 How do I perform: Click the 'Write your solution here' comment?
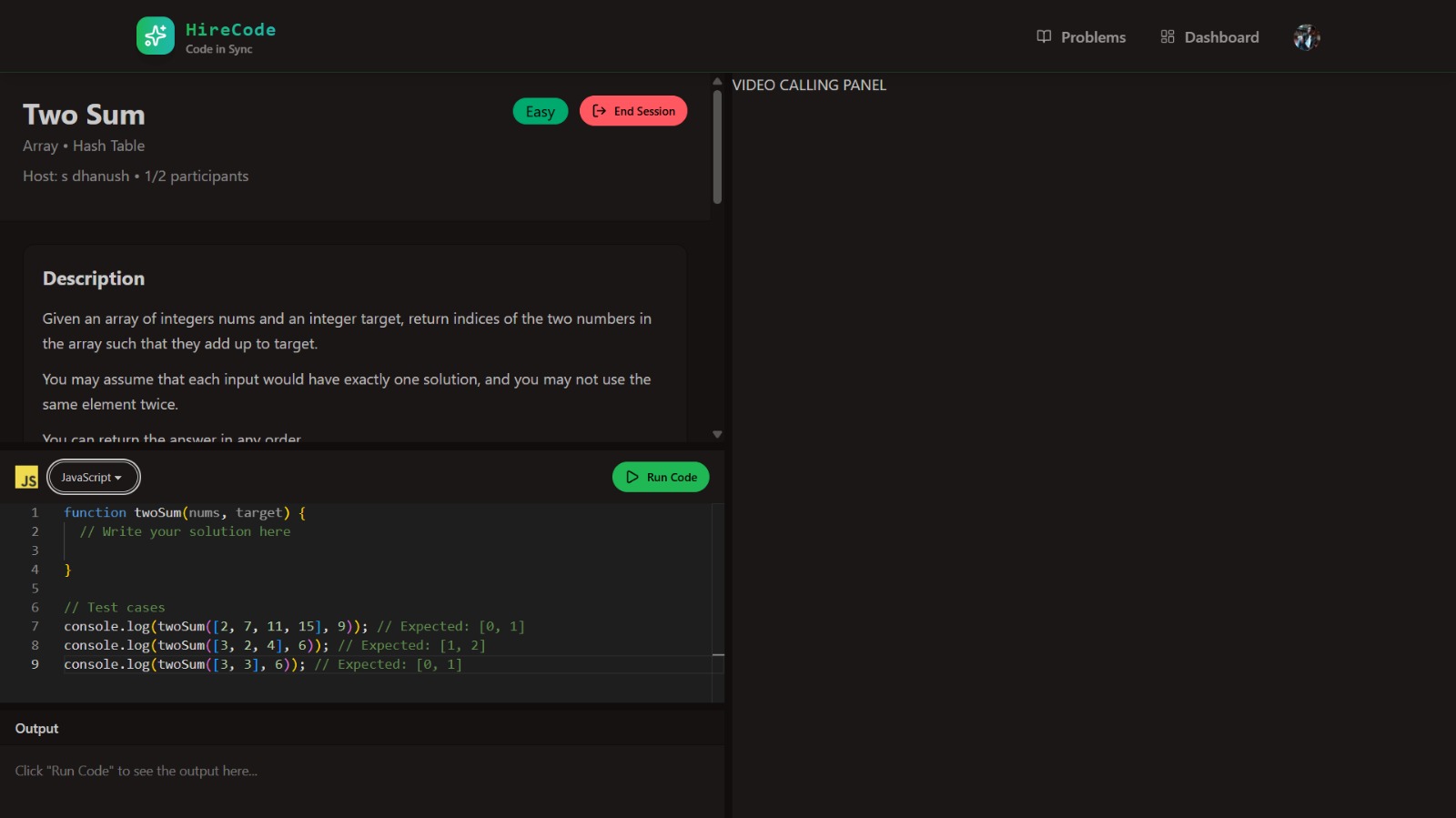[186, 531]
